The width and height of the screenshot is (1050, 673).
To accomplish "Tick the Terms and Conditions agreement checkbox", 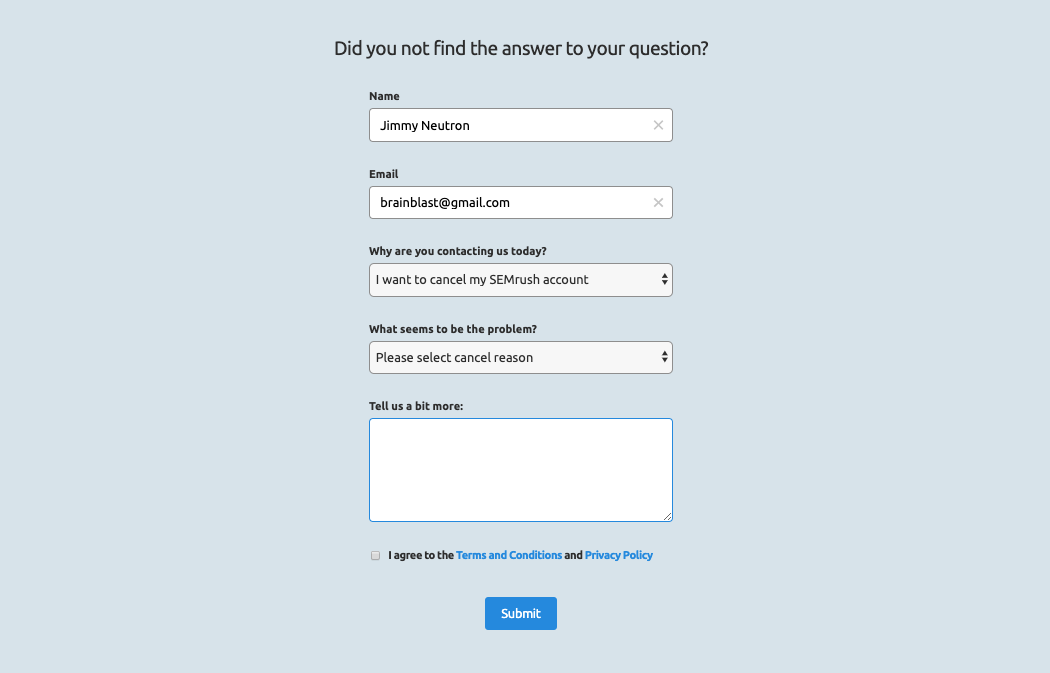I will click(376, 556).
